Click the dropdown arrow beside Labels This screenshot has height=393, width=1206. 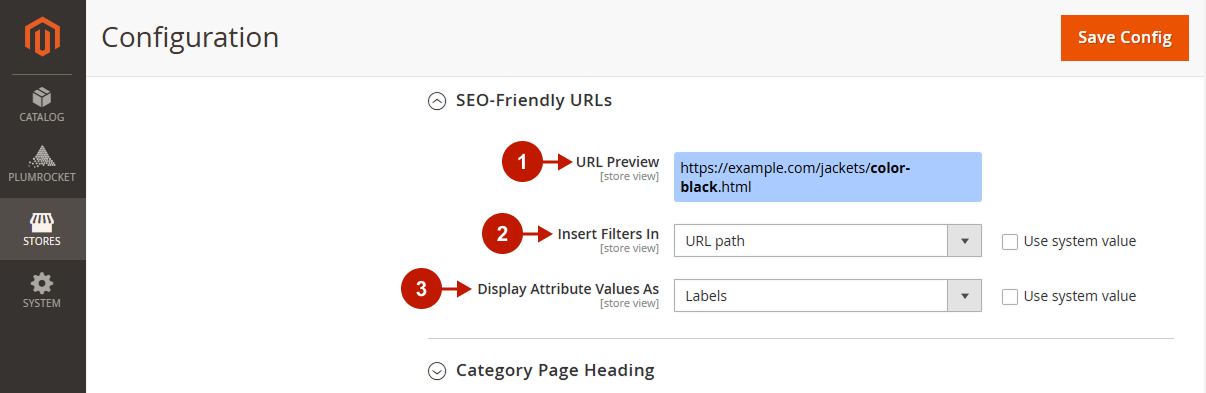(x=964, y=296)
